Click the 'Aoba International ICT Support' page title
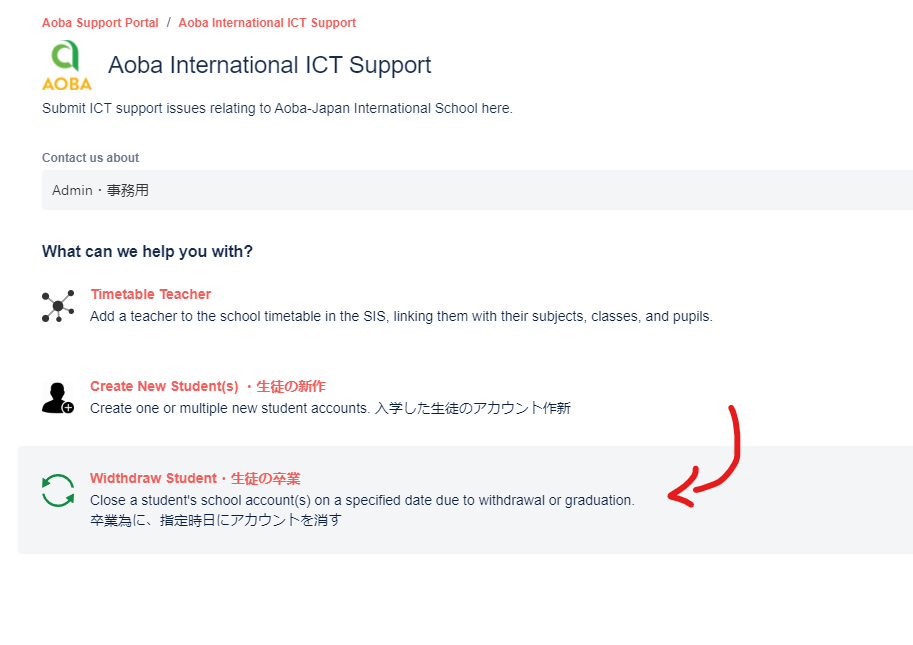 pos(270,65)
